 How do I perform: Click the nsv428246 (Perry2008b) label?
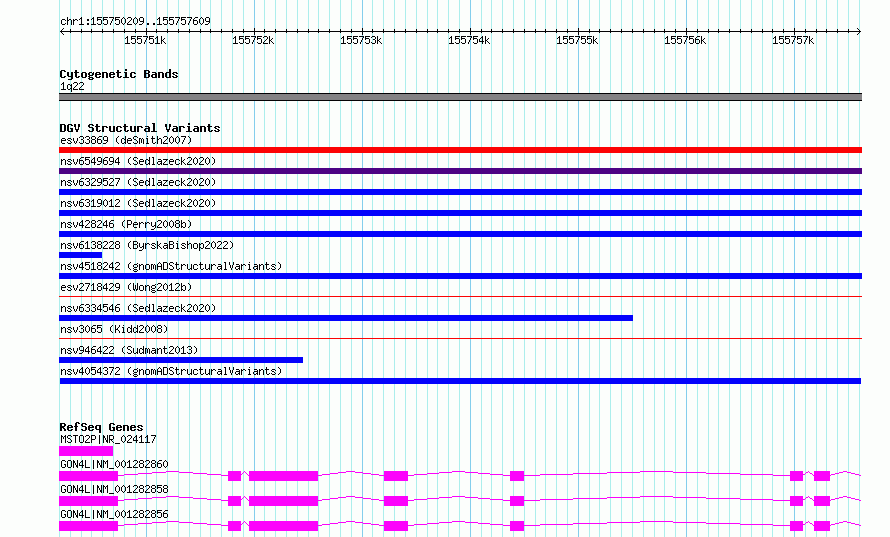126,224
